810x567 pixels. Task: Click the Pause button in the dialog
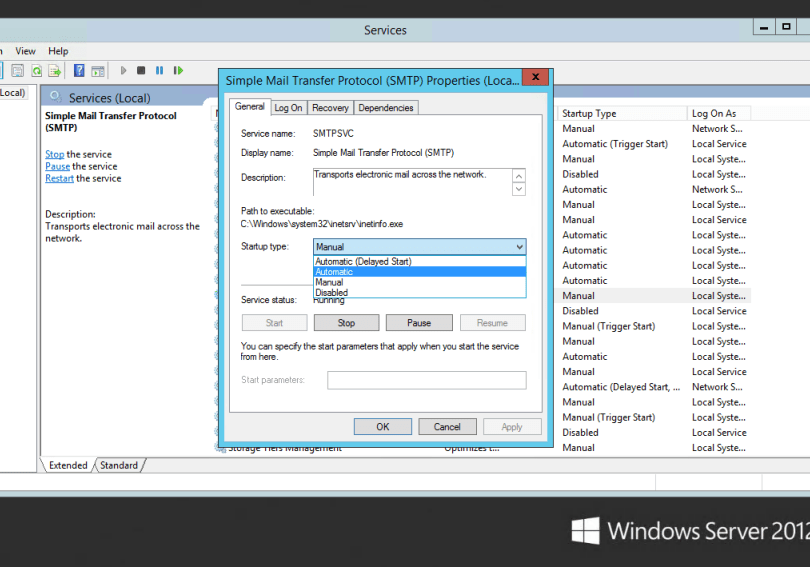pos(419,323)
